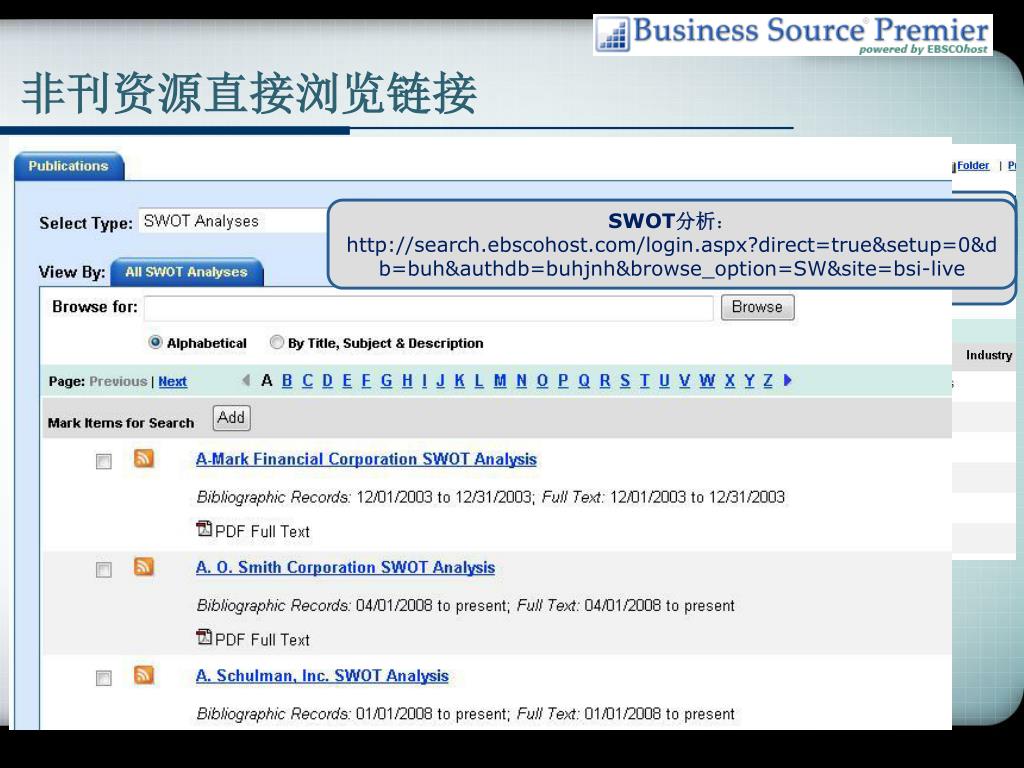
Task: Open PDF icon under A. O. Smith Corporation
Action: pyautogui.click(x=204, y=637)
